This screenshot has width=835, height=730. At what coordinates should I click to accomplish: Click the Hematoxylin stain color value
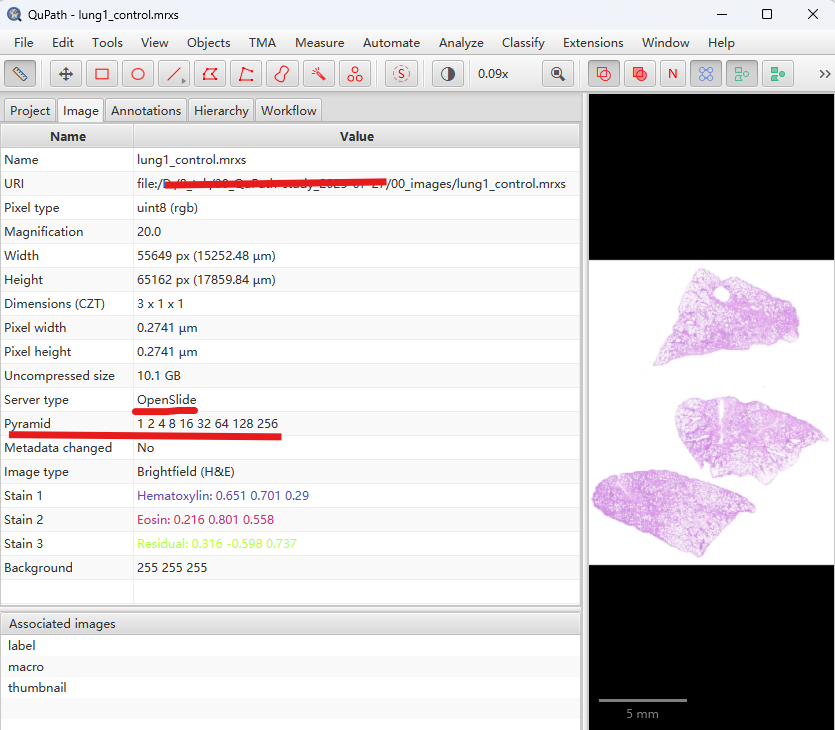click(222, 496)
